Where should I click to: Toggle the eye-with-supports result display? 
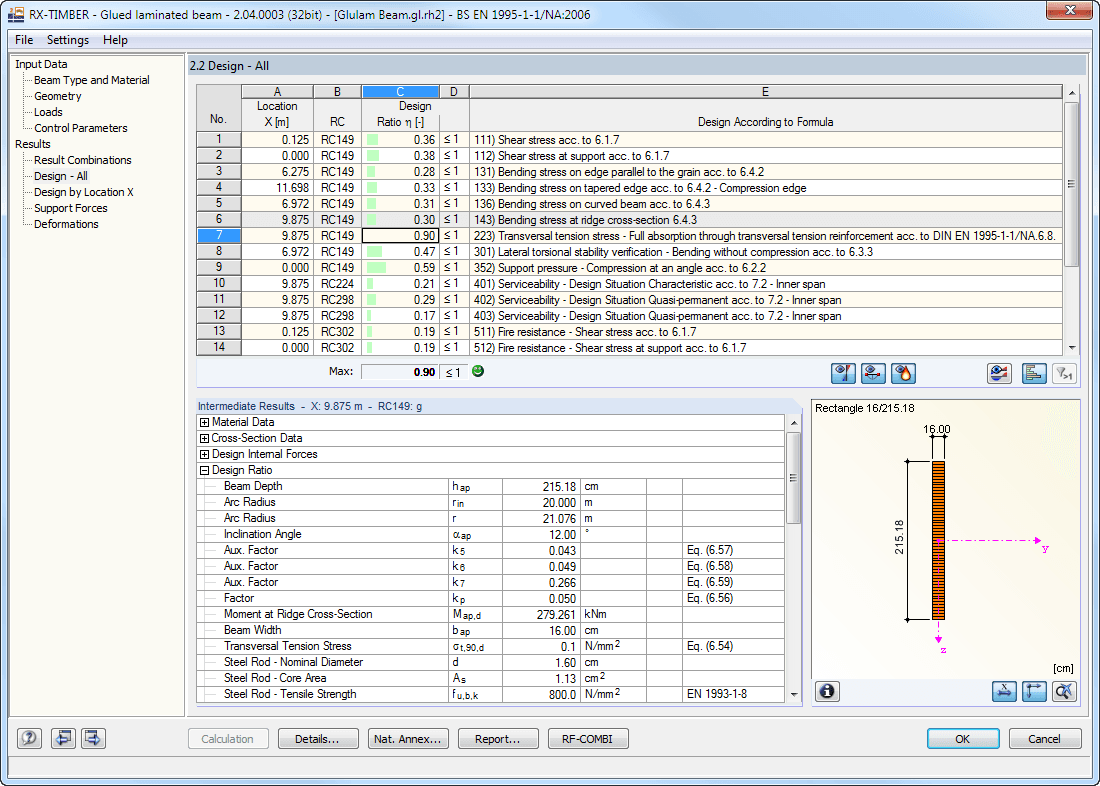tap(873, 373)
